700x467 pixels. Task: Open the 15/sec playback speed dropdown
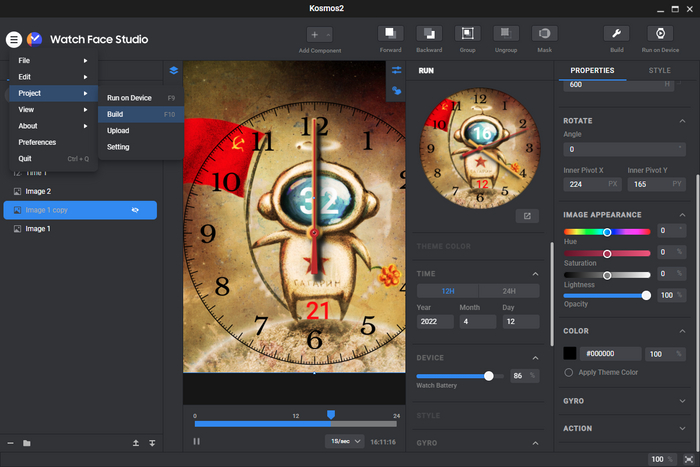click(x=344, y=441)
